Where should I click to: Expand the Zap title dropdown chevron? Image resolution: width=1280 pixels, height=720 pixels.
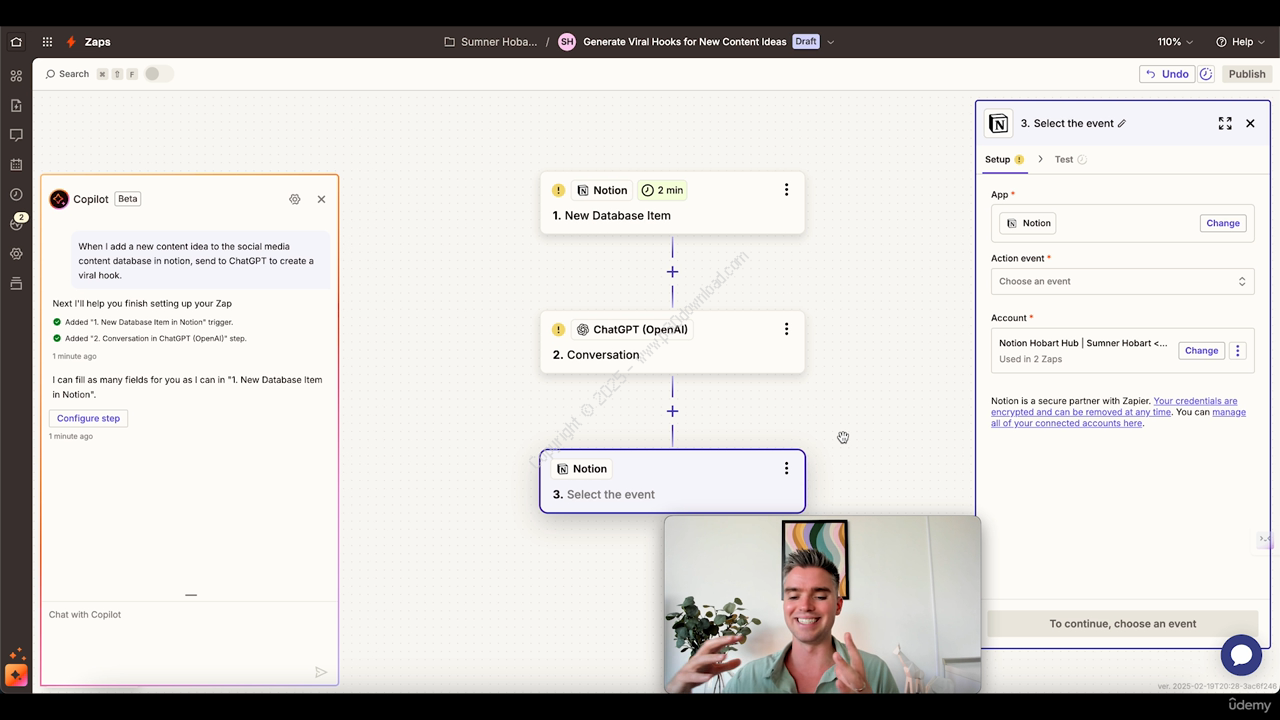tap(830, 42)
